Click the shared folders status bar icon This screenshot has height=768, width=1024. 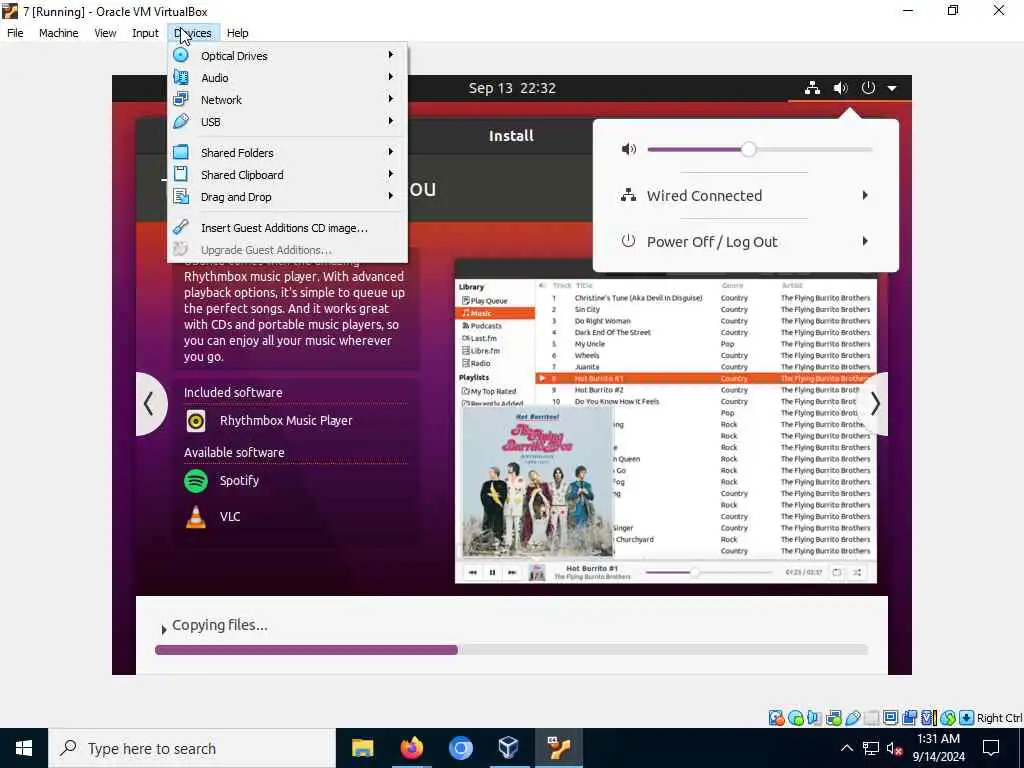(871, 718)
